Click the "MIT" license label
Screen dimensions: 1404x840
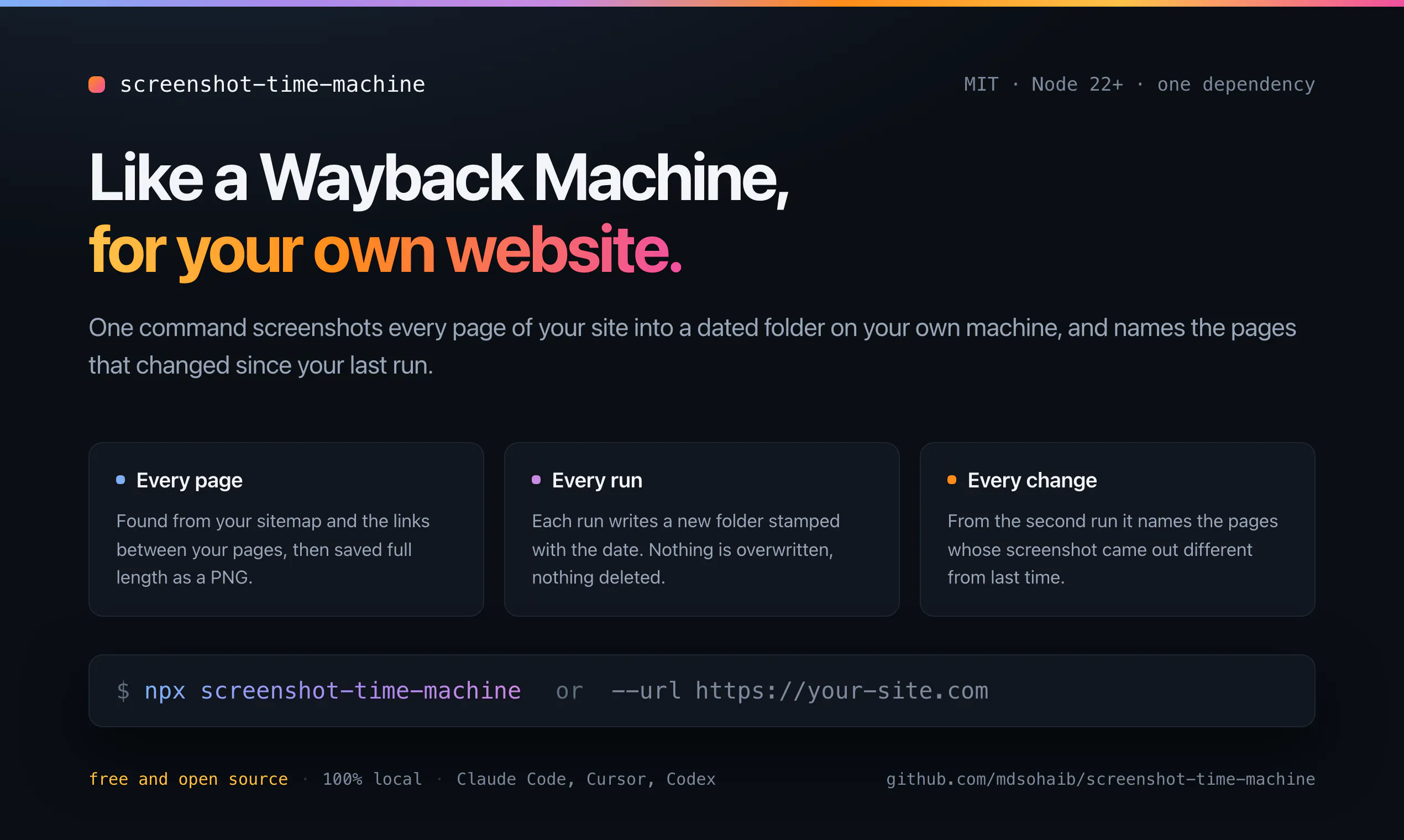981,85
